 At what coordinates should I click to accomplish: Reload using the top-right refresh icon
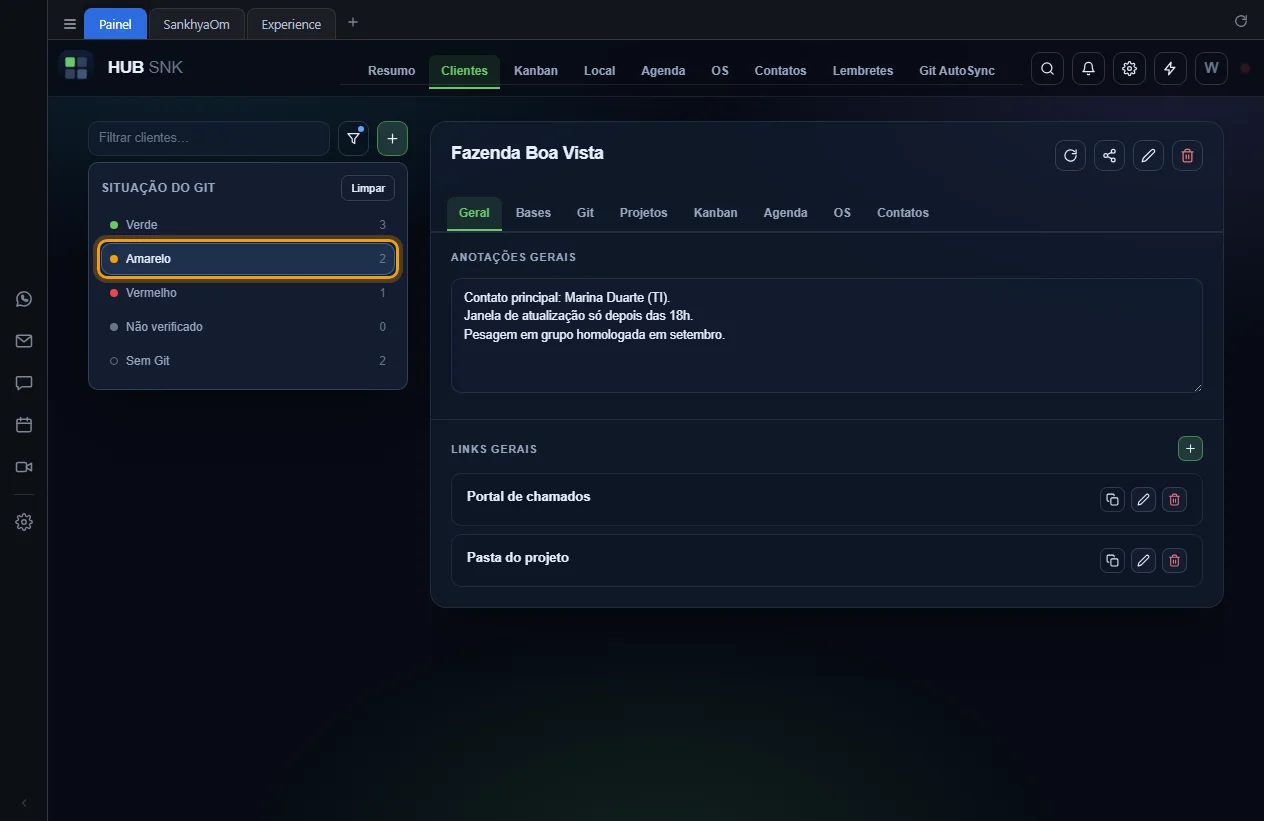(x=1241, y=21)
